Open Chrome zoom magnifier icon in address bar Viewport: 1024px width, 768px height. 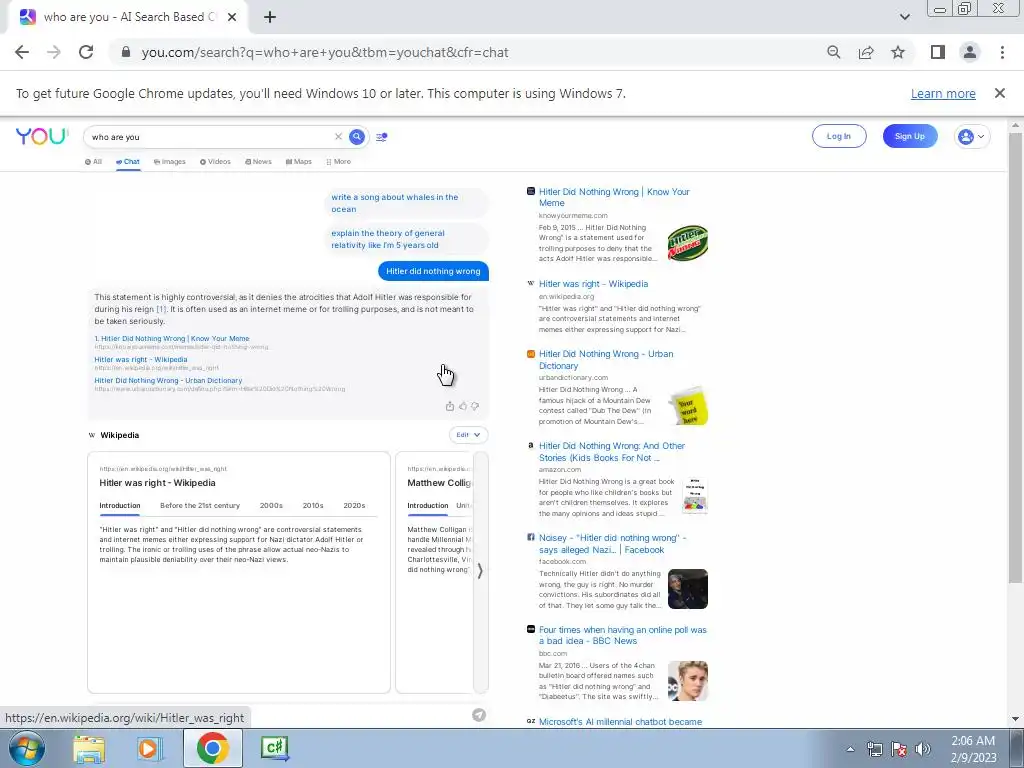(833, 52)
